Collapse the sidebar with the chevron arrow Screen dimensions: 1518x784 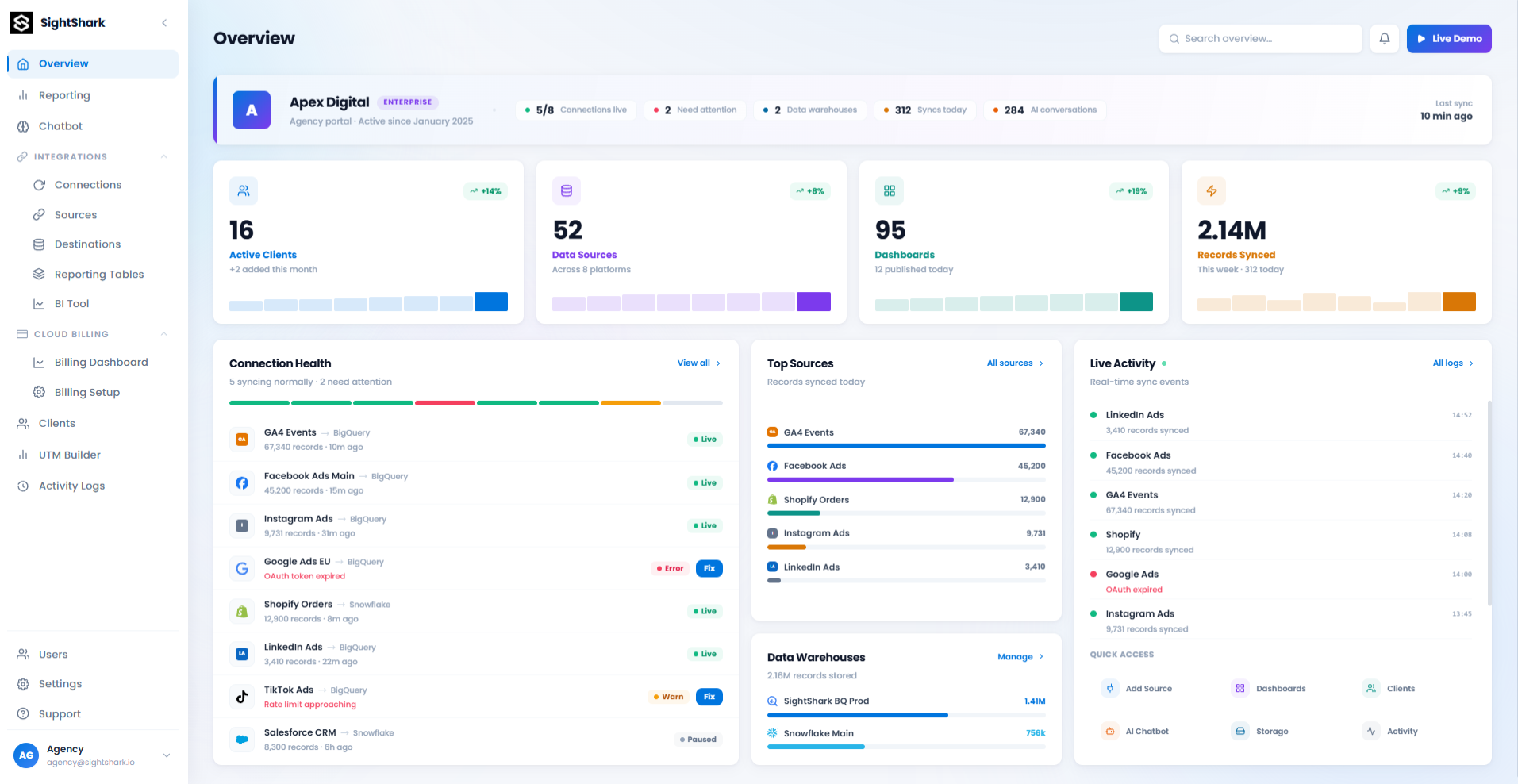[164, 23]
